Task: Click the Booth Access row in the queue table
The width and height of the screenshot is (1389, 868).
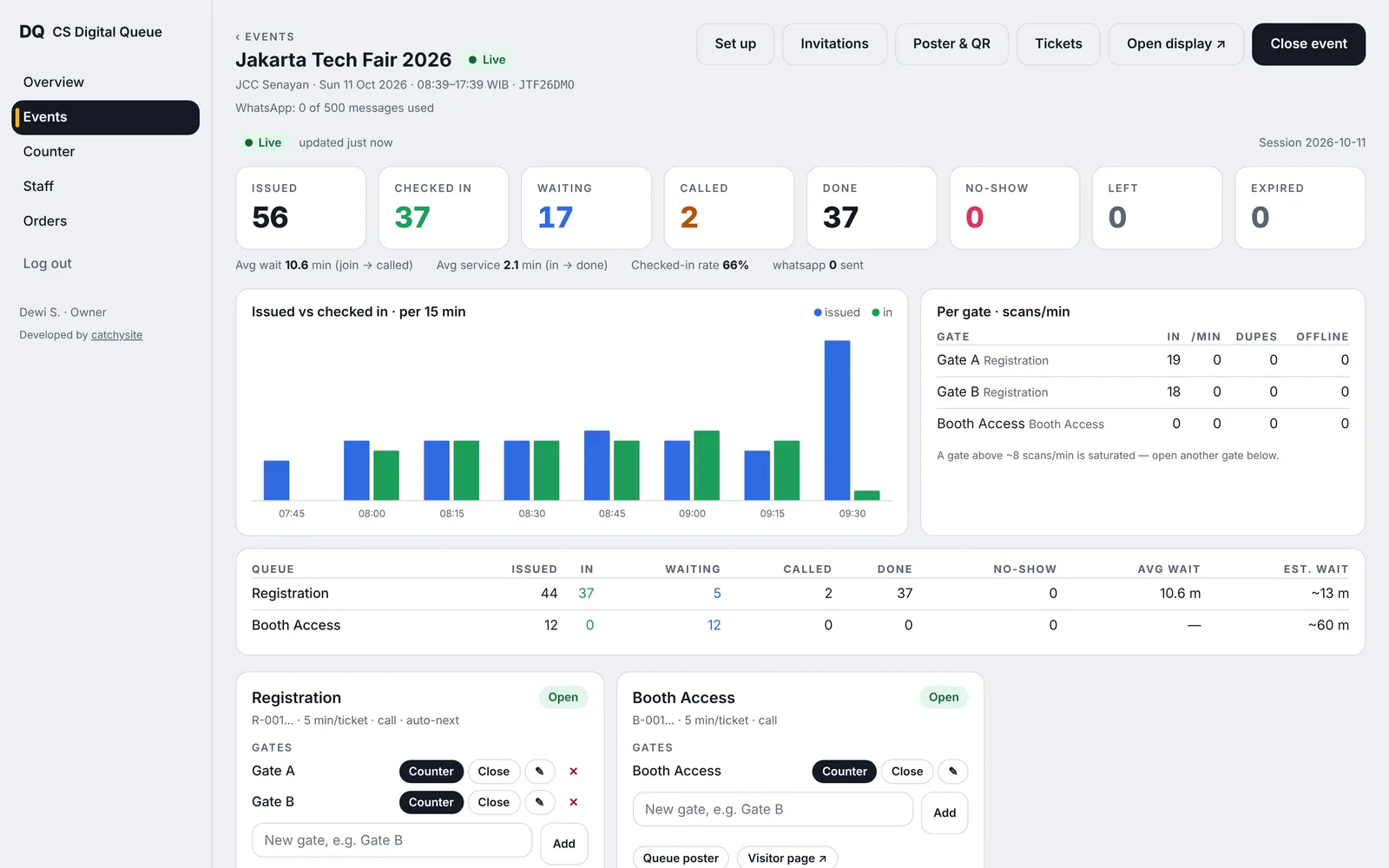Action: click(x=800, y=625)
